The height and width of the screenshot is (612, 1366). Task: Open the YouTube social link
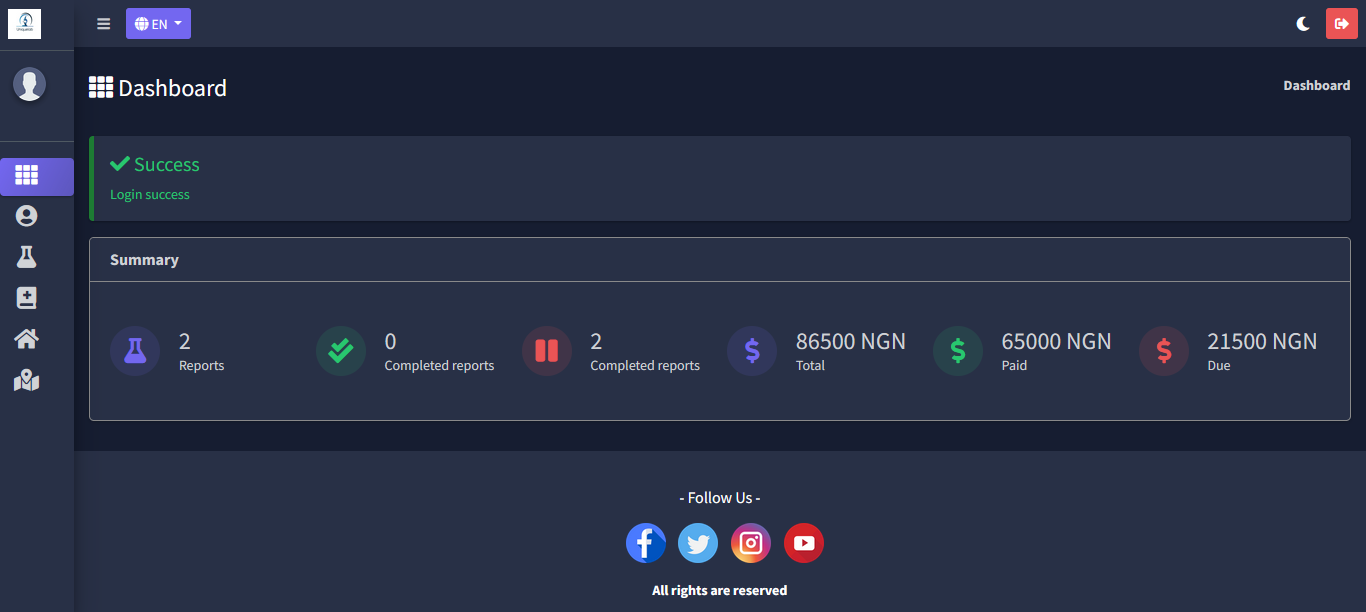coord(804,543)
